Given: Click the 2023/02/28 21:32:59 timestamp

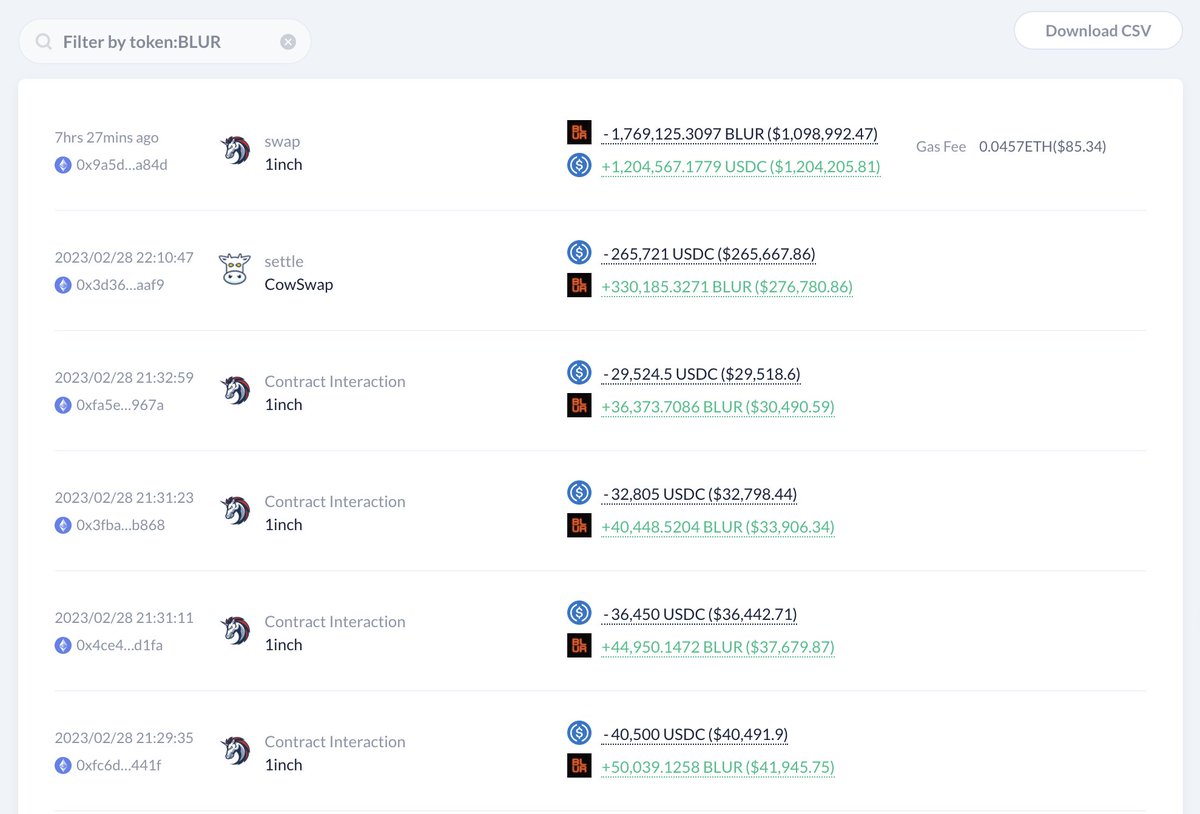Looking at the screenshot, I should click(124, 377).
